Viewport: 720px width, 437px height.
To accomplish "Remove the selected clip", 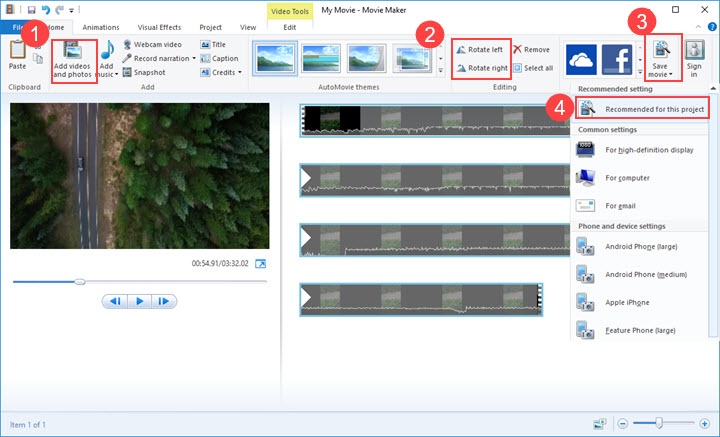I will 531,49.
